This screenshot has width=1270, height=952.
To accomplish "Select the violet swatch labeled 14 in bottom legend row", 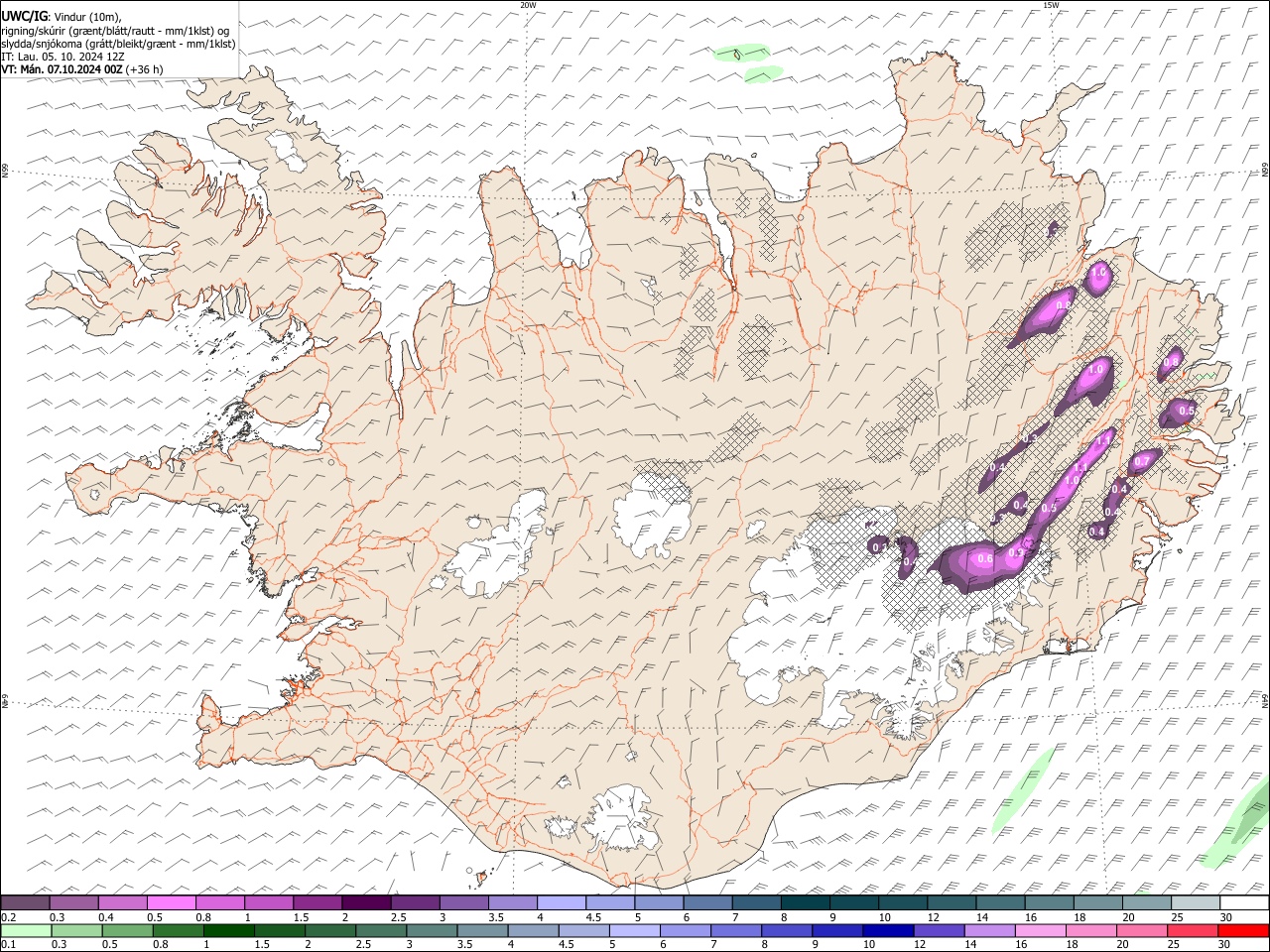I will (x=988, y=930).
